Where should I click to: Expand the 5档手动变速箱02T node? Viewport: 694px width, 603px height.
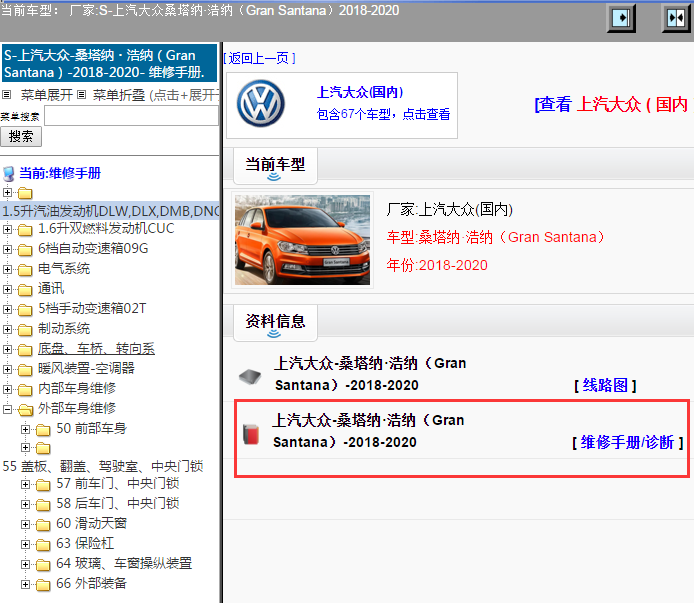(7, 309)
